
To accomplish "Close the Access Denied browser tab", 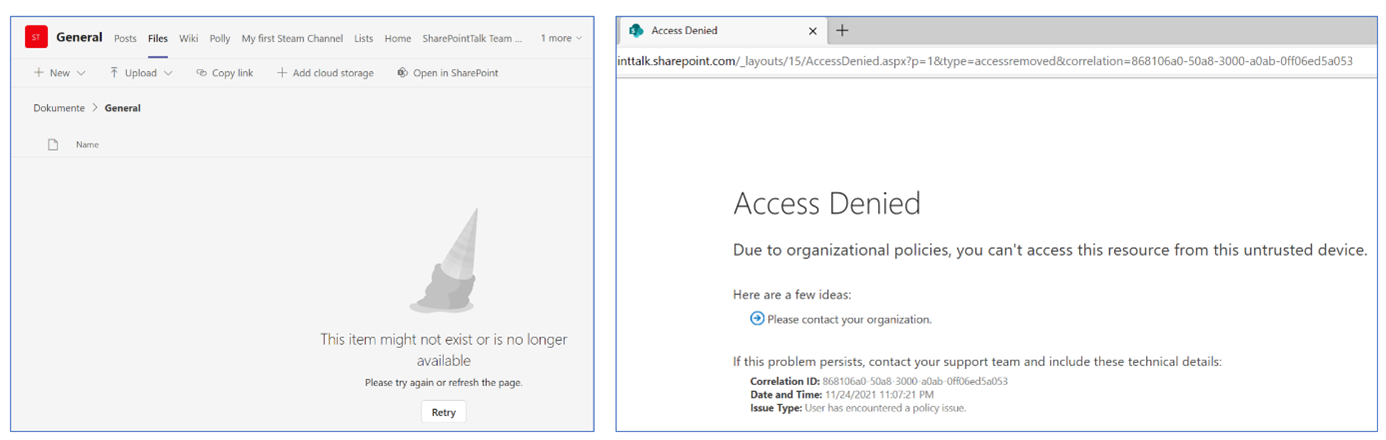I will [812, 31].
